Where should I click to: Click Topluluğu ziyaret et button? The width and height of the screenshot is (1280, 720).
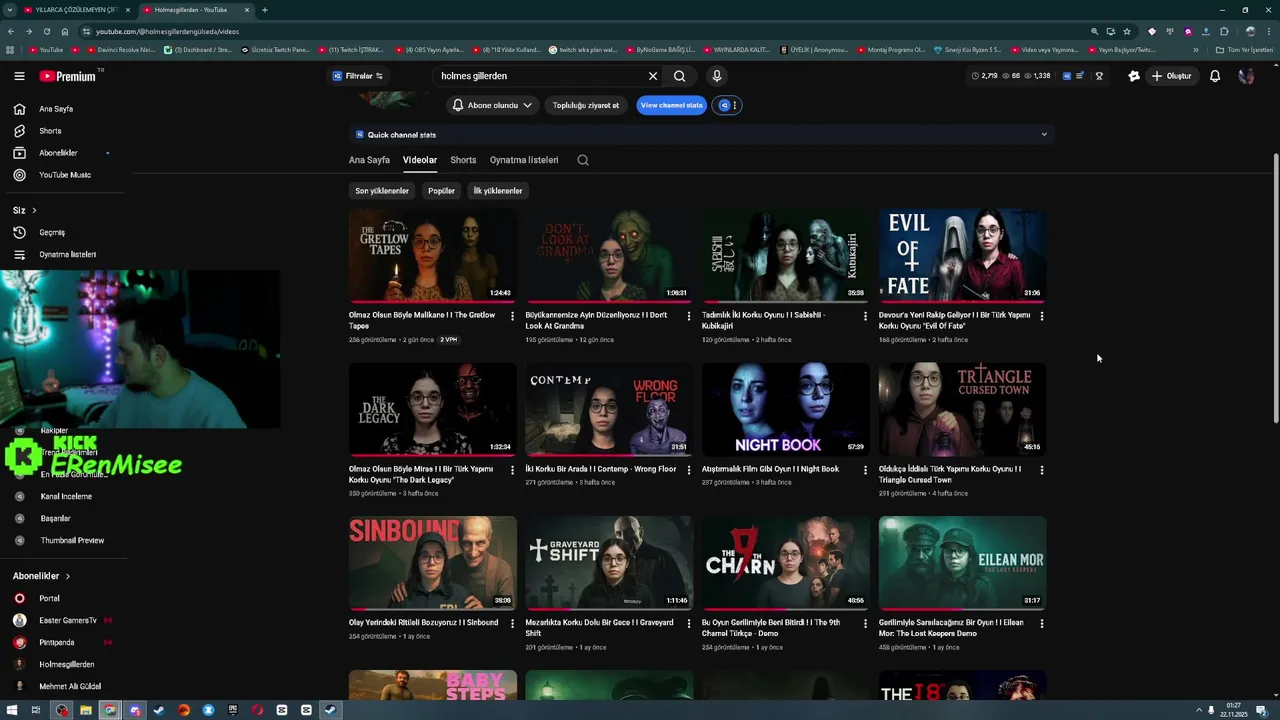point(586,105)
